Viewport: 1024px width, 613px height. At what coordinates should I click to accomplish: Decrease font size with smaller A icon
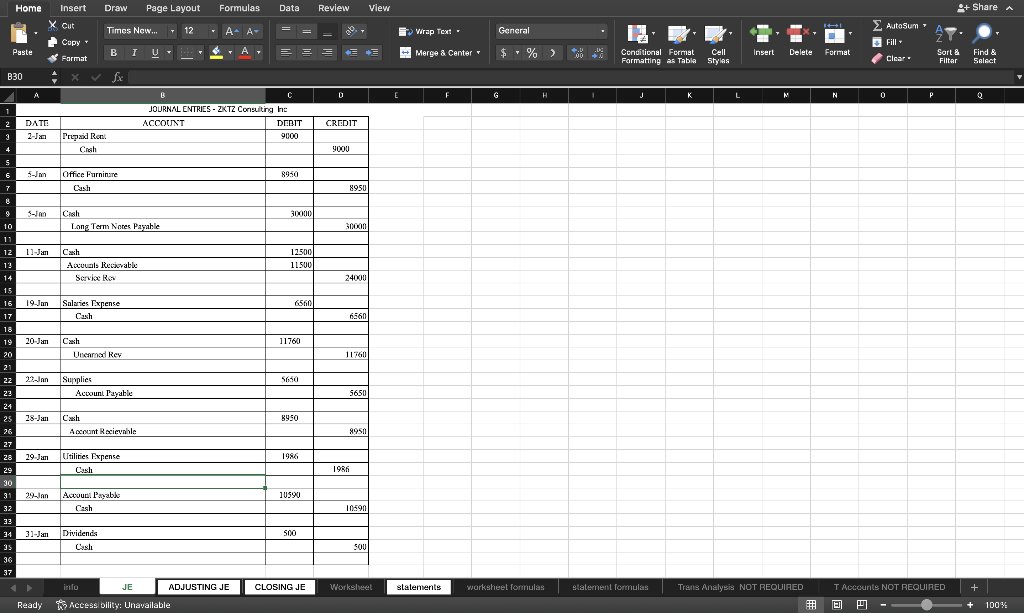coord(253,31)
